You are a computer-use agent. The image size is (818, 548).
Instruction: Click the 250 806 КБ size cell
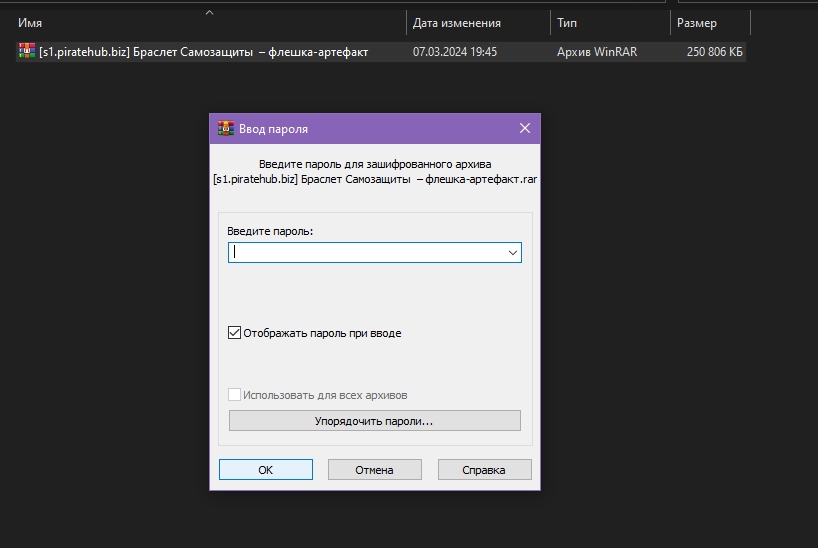714,52
